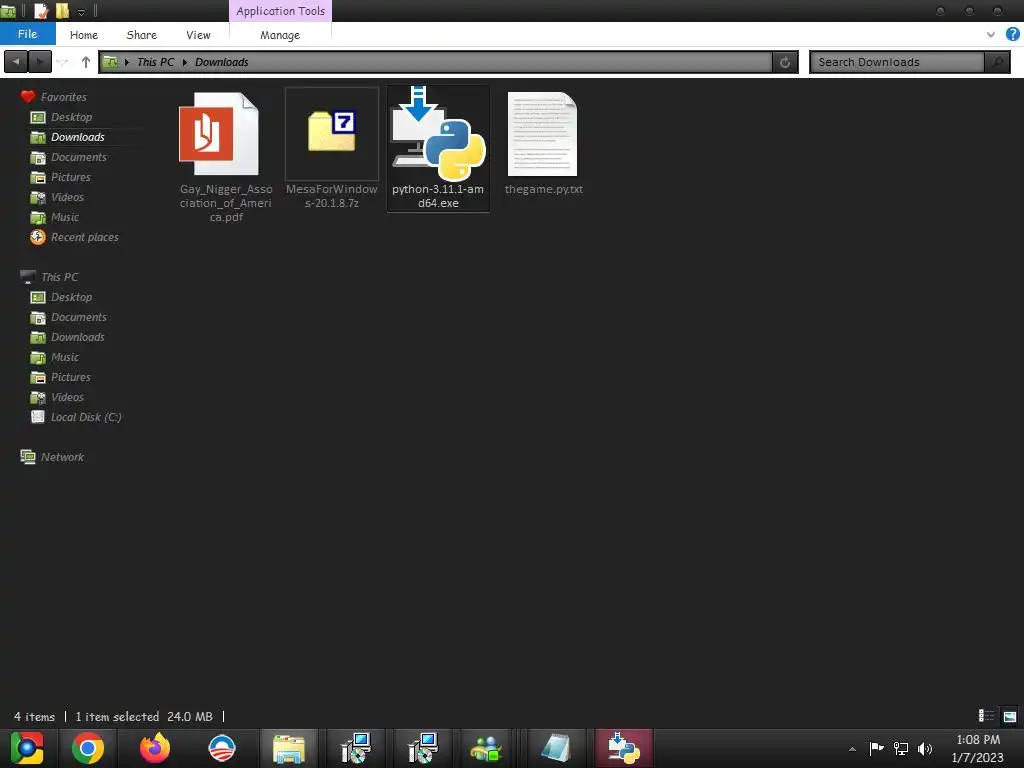Launch Google Chrome from the taskbar
The height and width of the screenshot is (768, 1024).
click(88, 748)
